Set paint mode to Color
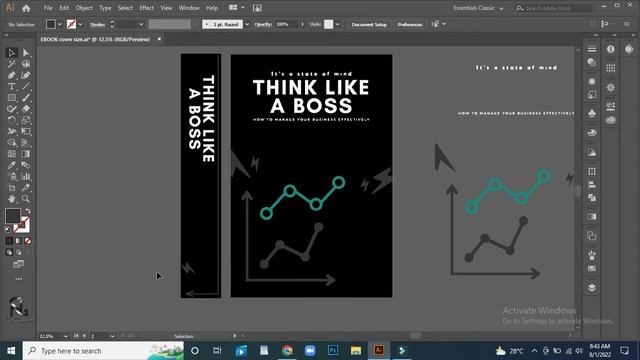Viewport: 640px width, 360px height. (x=9, y=241)
